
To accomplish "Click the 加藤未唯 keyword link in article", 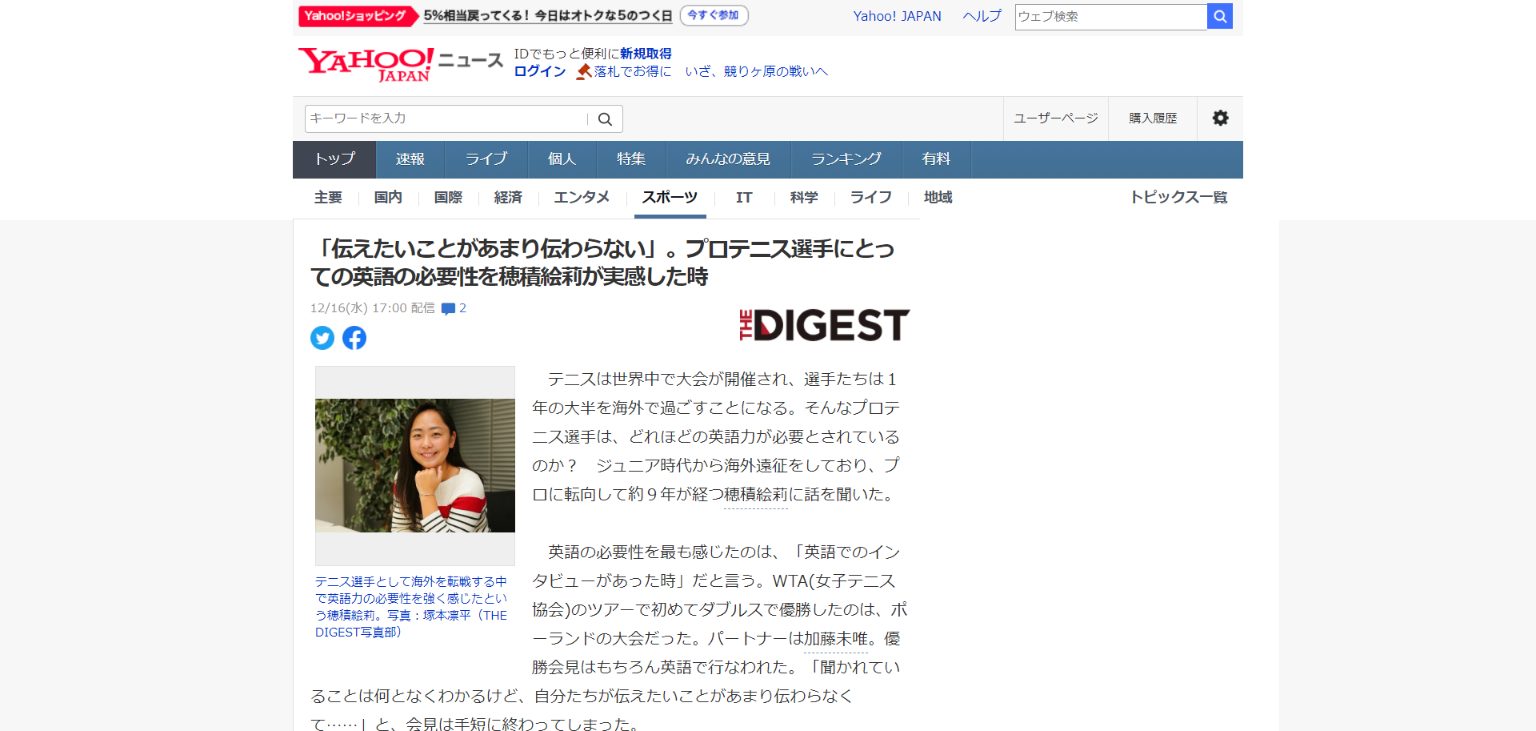I will tap(836, 638).
